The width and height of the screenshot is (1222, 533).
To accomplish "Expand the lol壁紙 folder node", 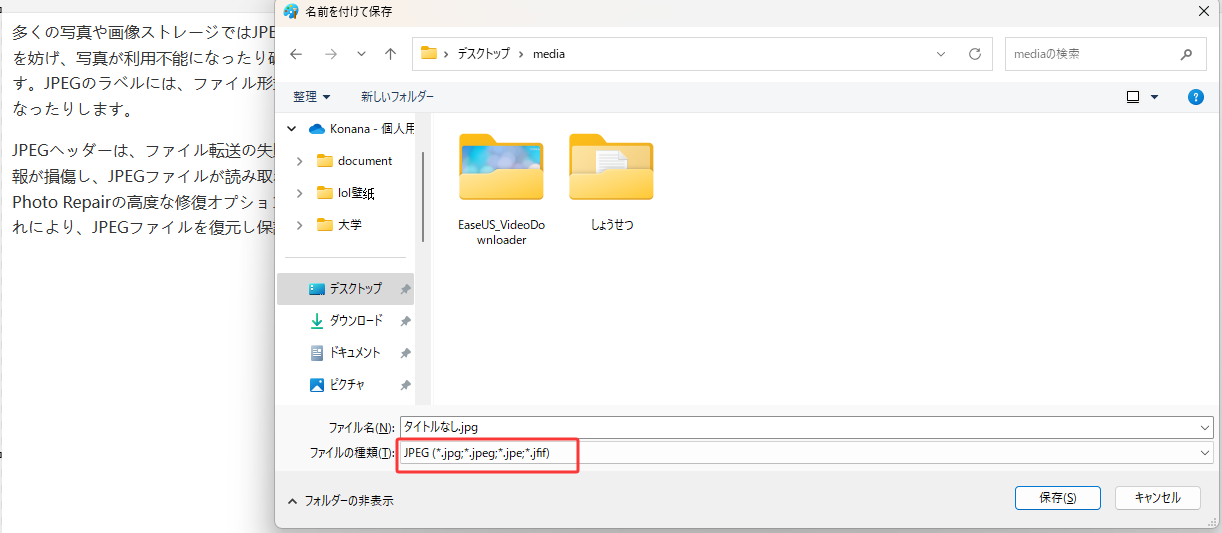I will 300,192.
